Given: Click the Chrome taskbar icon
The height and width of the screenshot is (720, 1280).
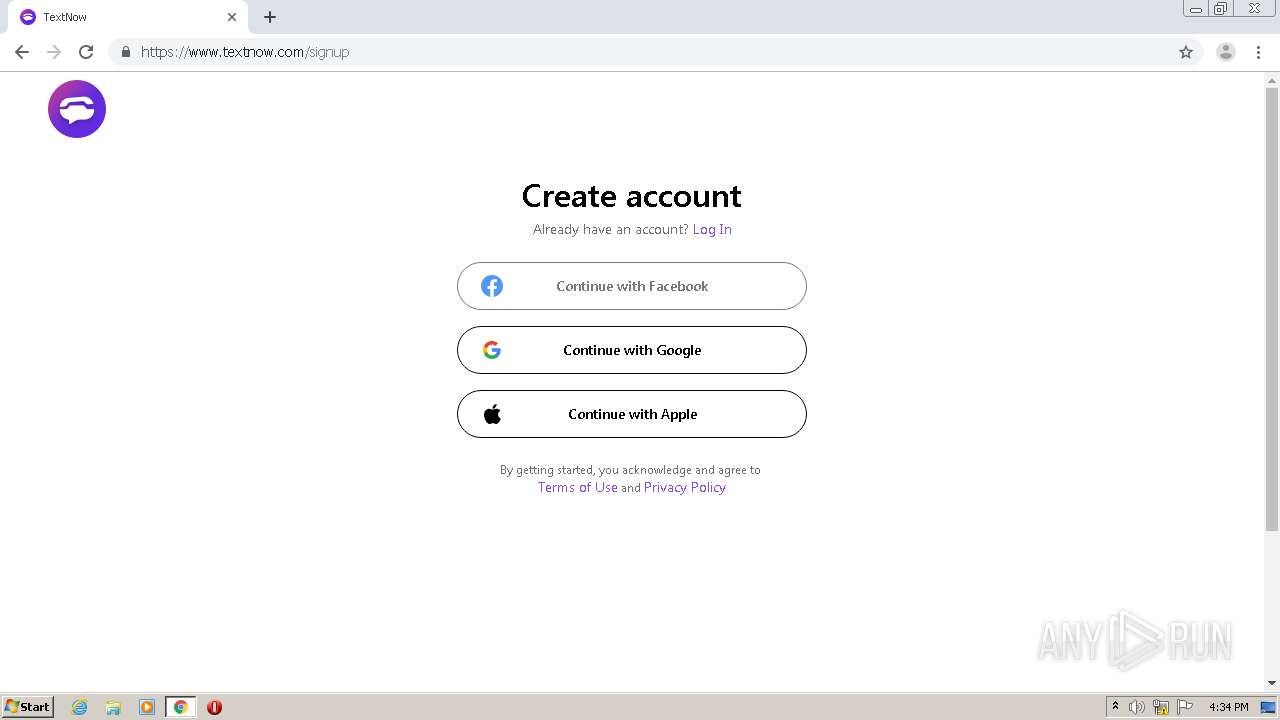Looking at the screenshot, I should tap(180, 707).
